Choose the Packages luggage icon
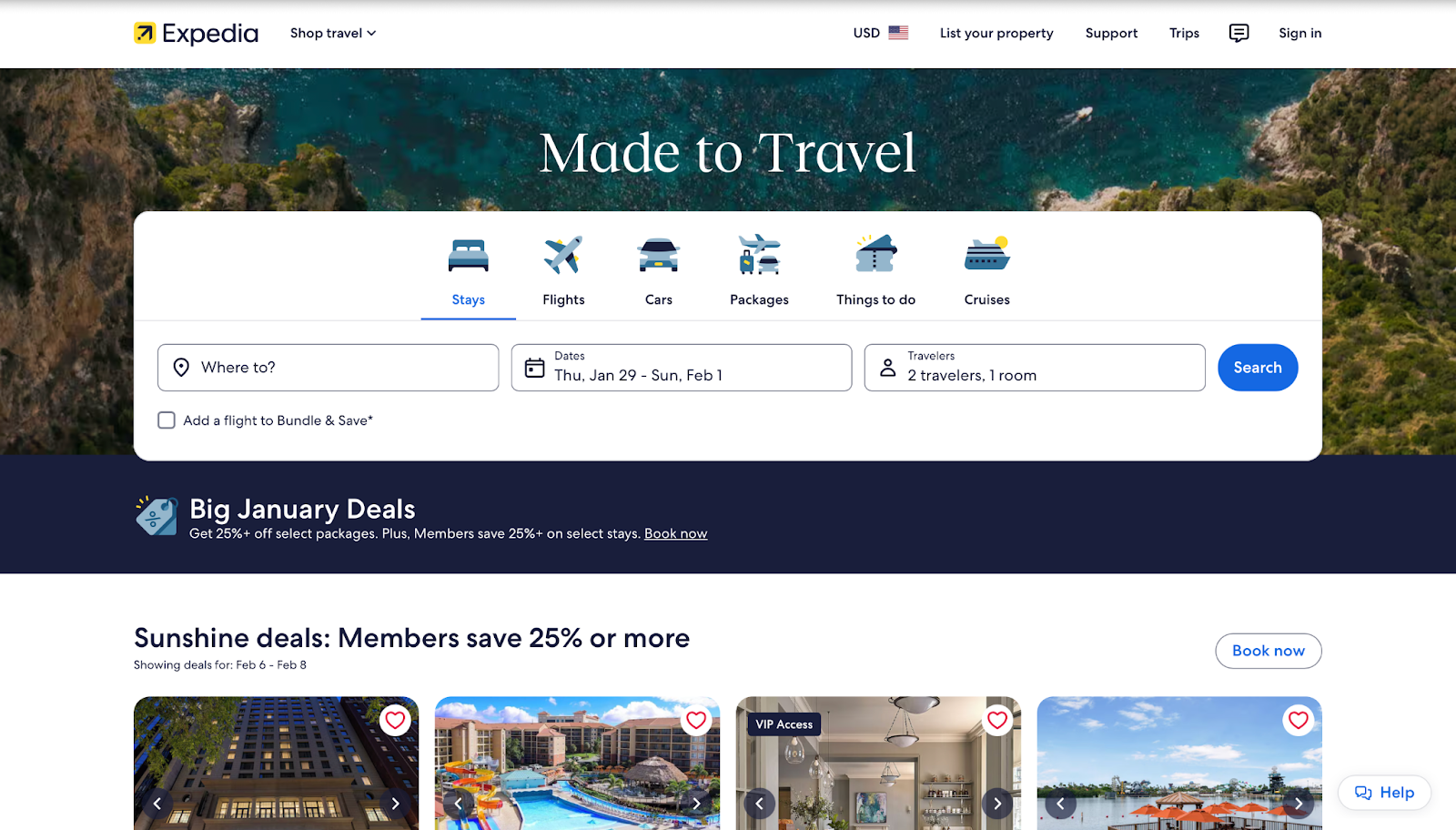 pos(760,255)
